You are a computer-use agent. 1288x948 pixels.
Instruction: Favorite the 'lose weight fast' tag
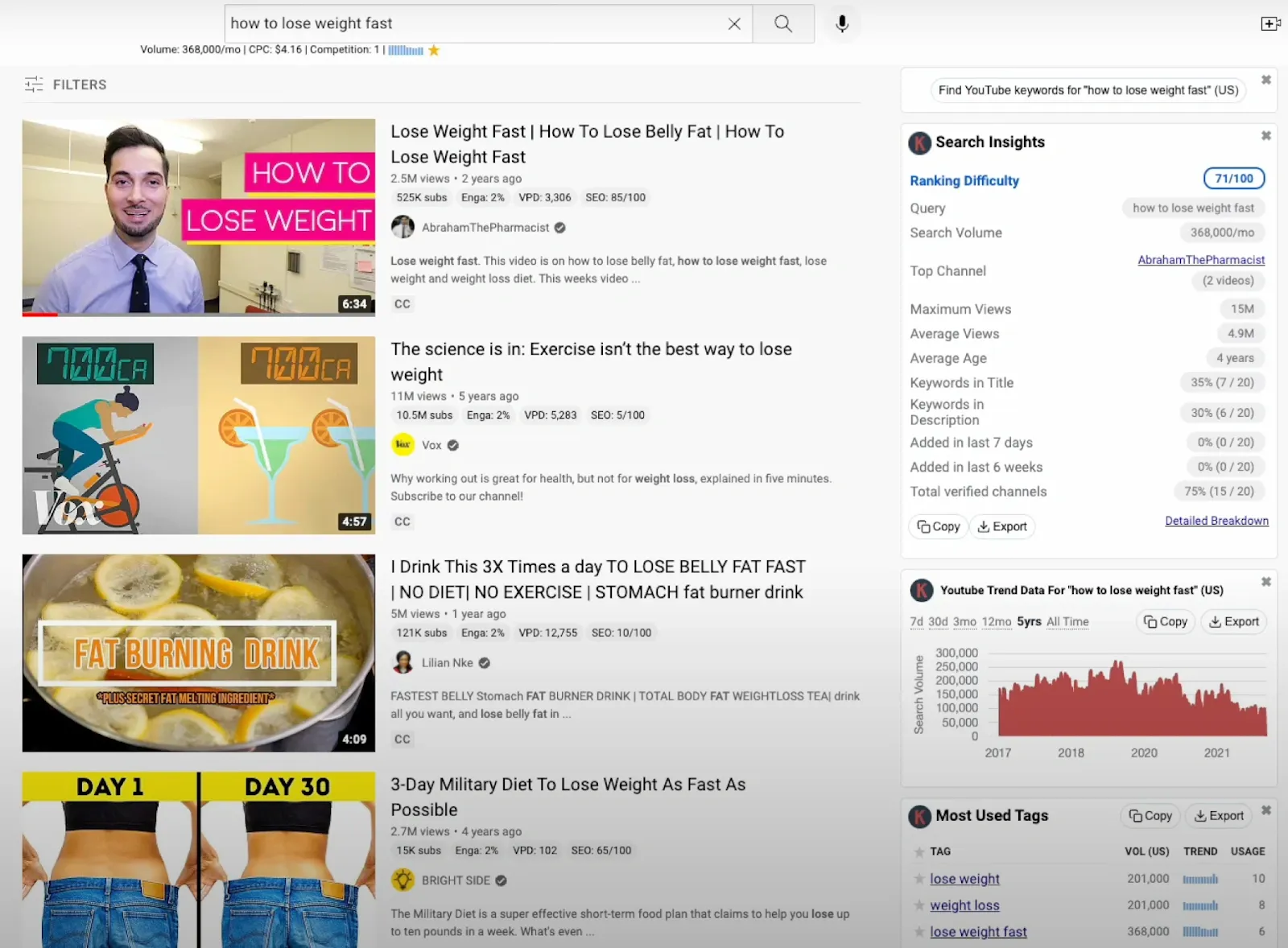pyautogui.click(x=919, y=931)
